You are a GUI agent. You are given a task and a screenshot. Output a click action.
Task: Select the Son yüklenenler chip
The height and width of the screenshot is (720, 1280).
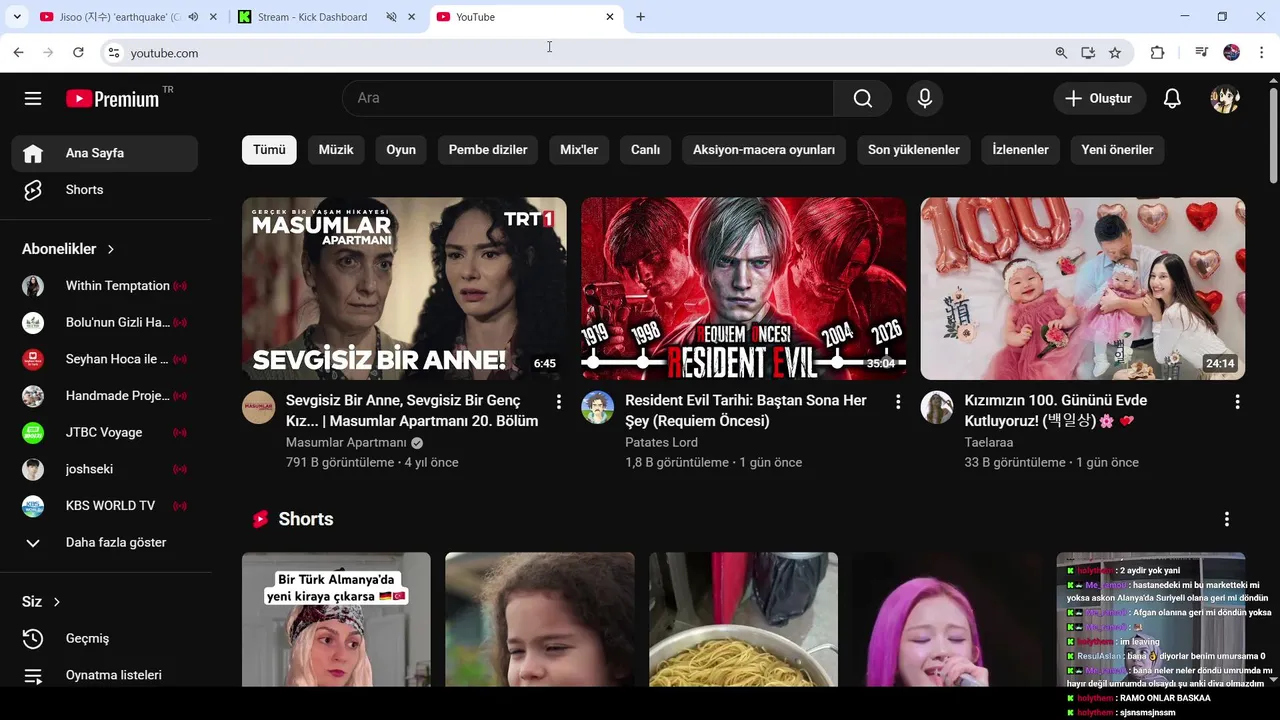click(914, 150)
